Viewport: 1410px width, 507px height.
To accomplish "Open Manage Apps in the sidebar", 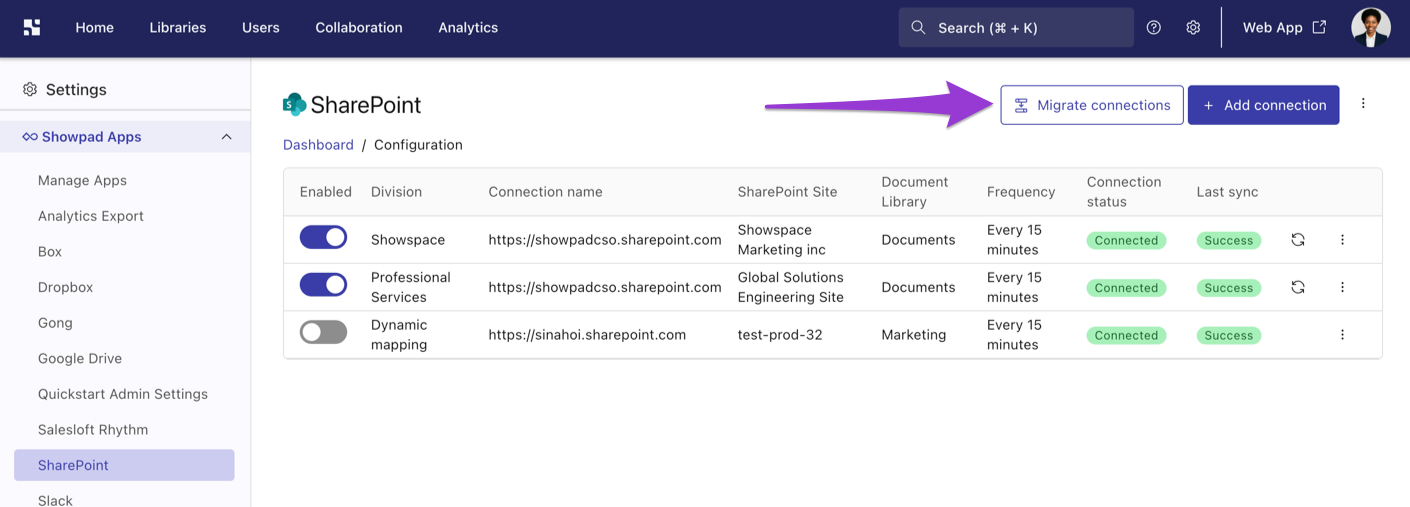I will tap(82, 181).
